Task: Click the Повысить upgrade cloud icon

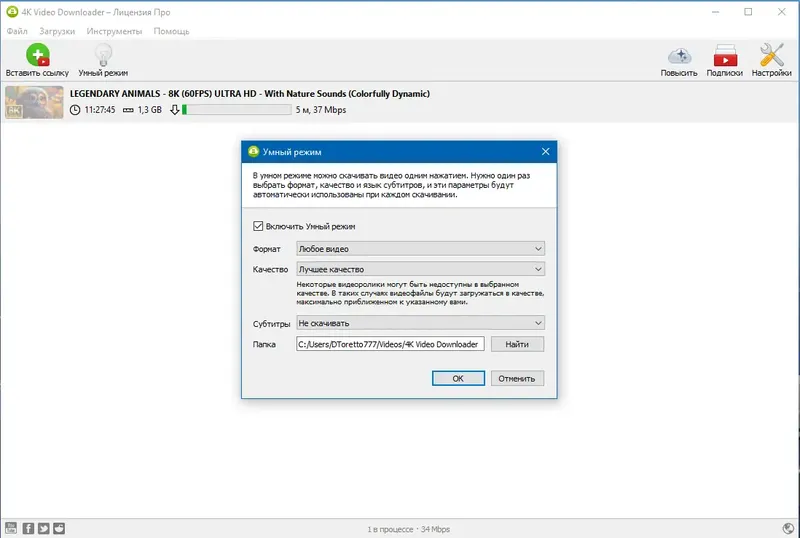Action: coord(679,56)
